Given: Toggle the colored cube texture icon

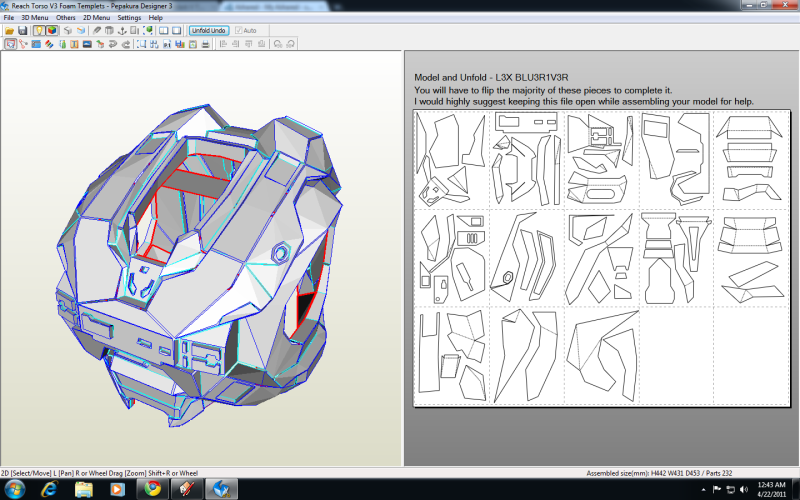Looking at the screenshot, I should pyautogui.click(x=52, y=31).
